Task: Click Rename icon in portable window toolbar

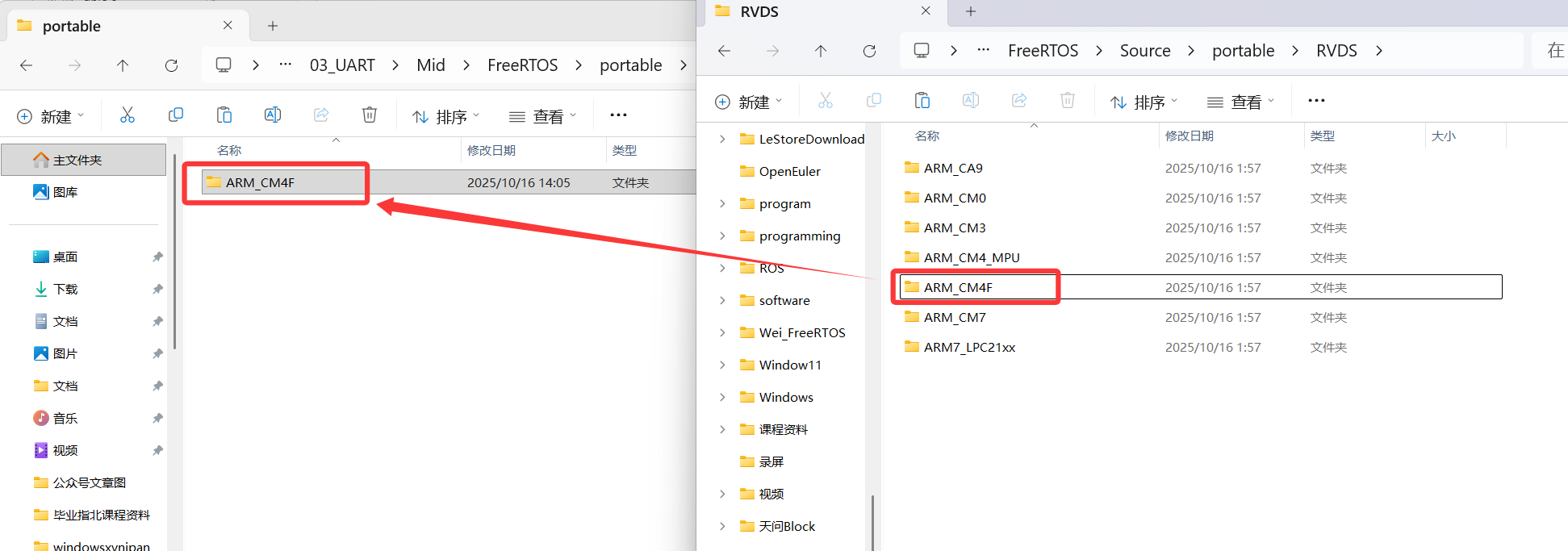Action: point(273,115)
